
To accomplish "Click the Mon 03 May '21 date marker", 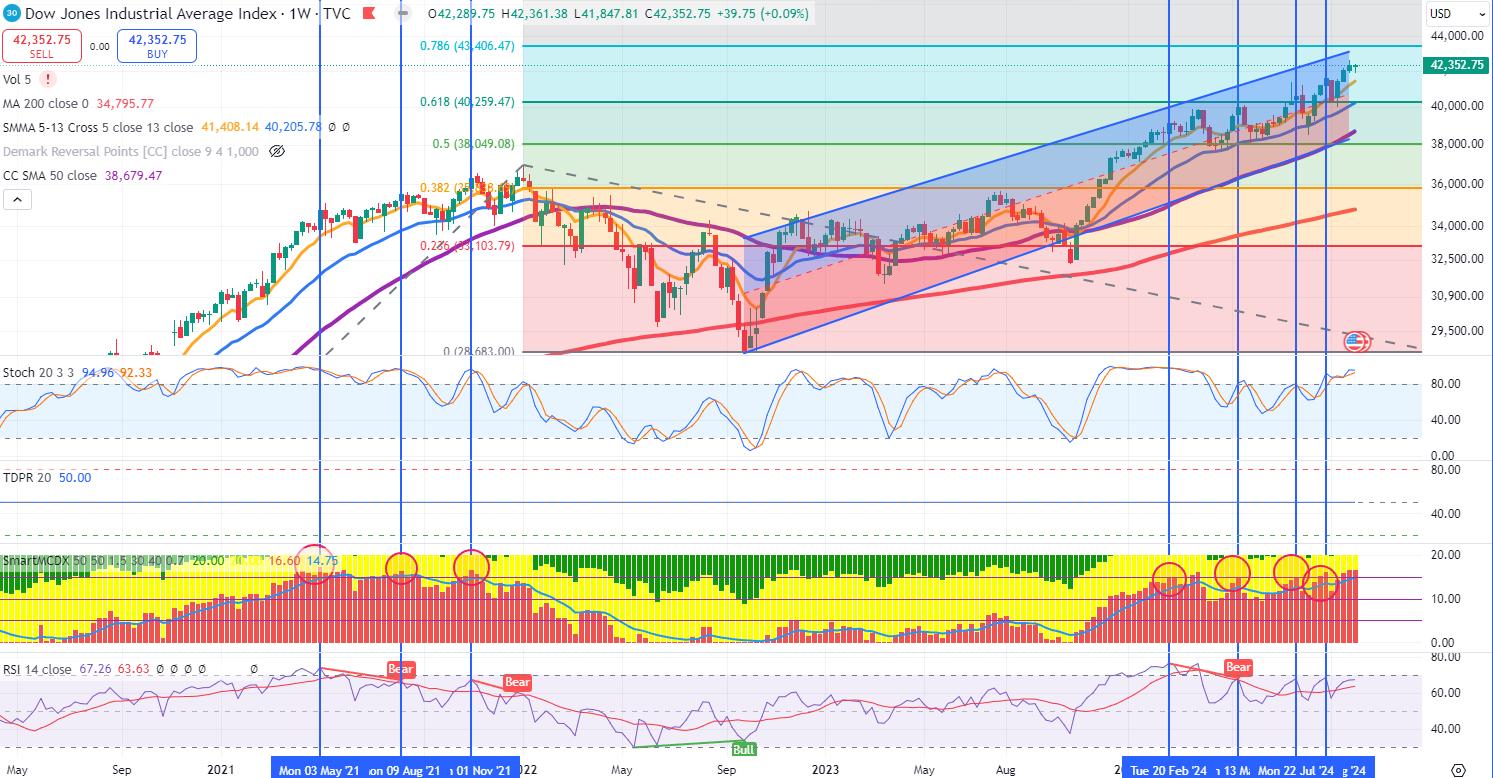I will [319, 770].
